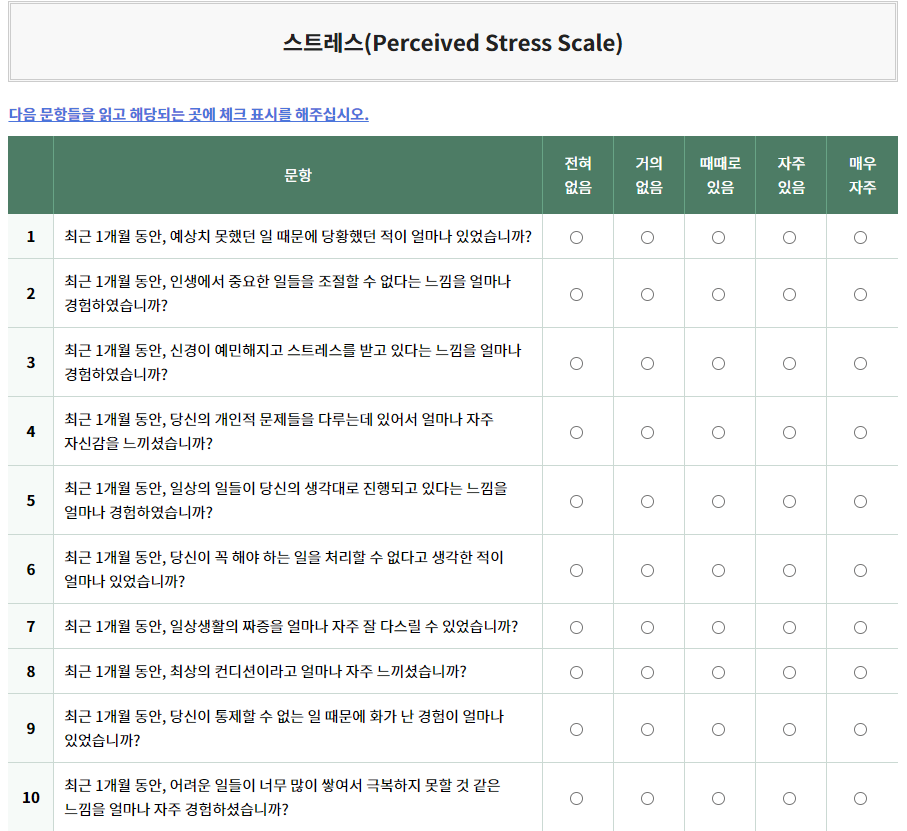The height and width of the screenshot is (831, 907).
Task: Select '거의 없음' radio in row 6
Action: [647, 570]
